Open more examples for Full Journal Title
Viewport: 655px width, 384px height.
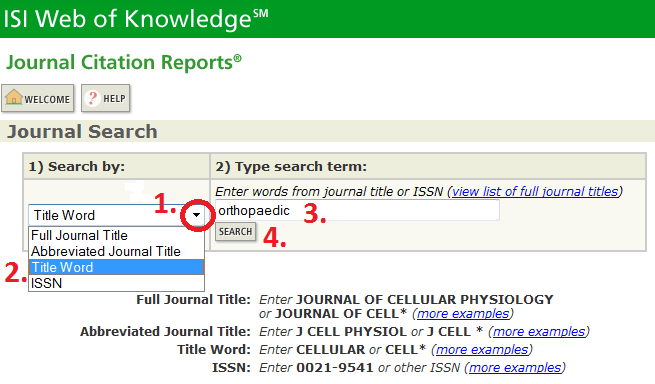click(463, 313)
